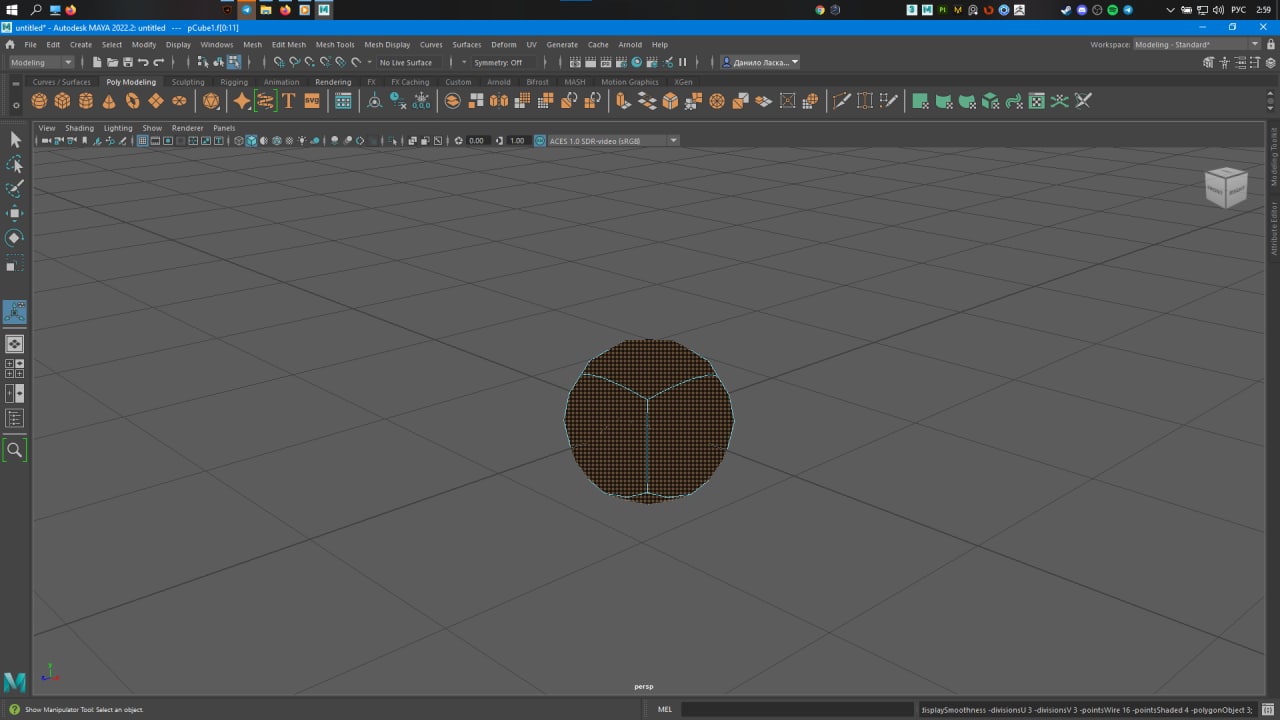
Task: Toggle the pause Viewport 2.0 icon
Action: click(x=683, y=62)
